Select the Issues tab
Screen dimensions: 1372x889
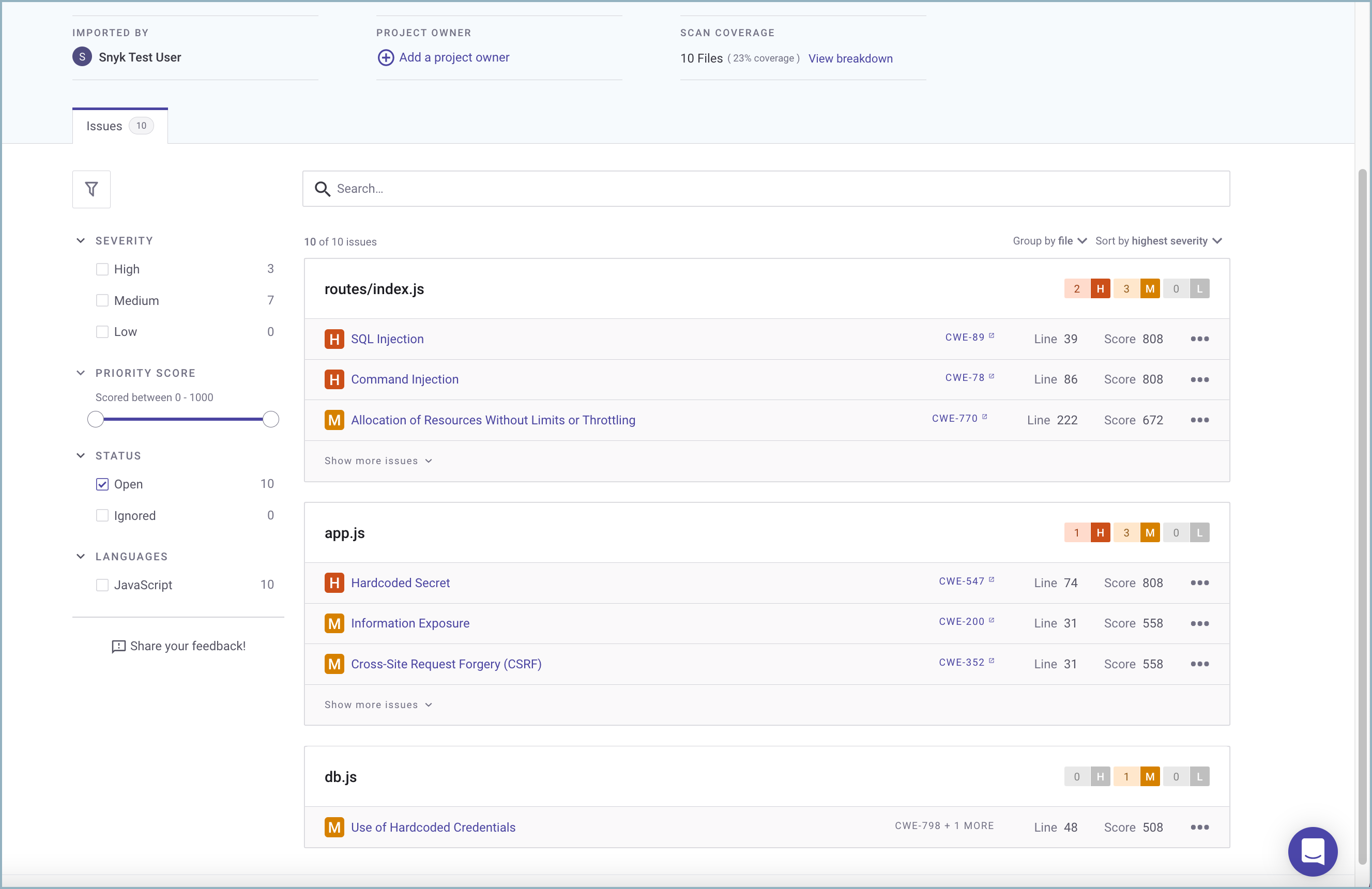pyautogui.click(x=119, y=126)
